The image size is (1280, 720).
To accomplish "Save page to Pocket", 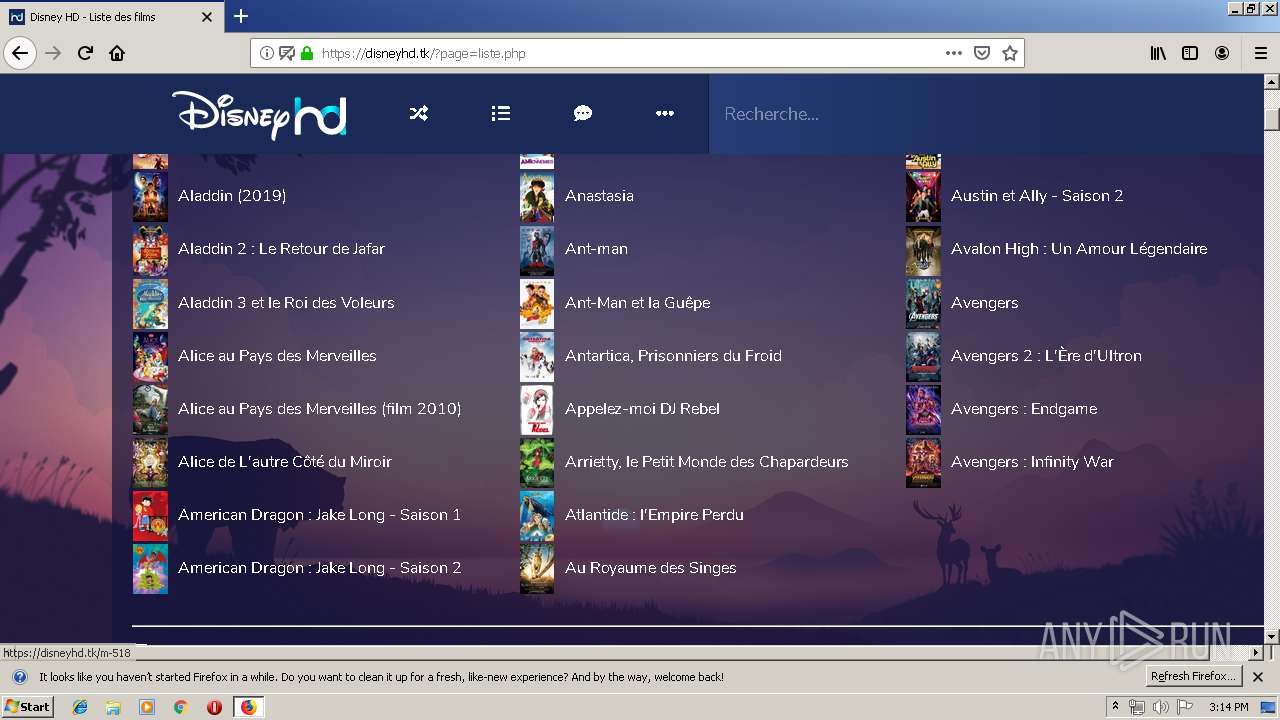I will 982,53.
